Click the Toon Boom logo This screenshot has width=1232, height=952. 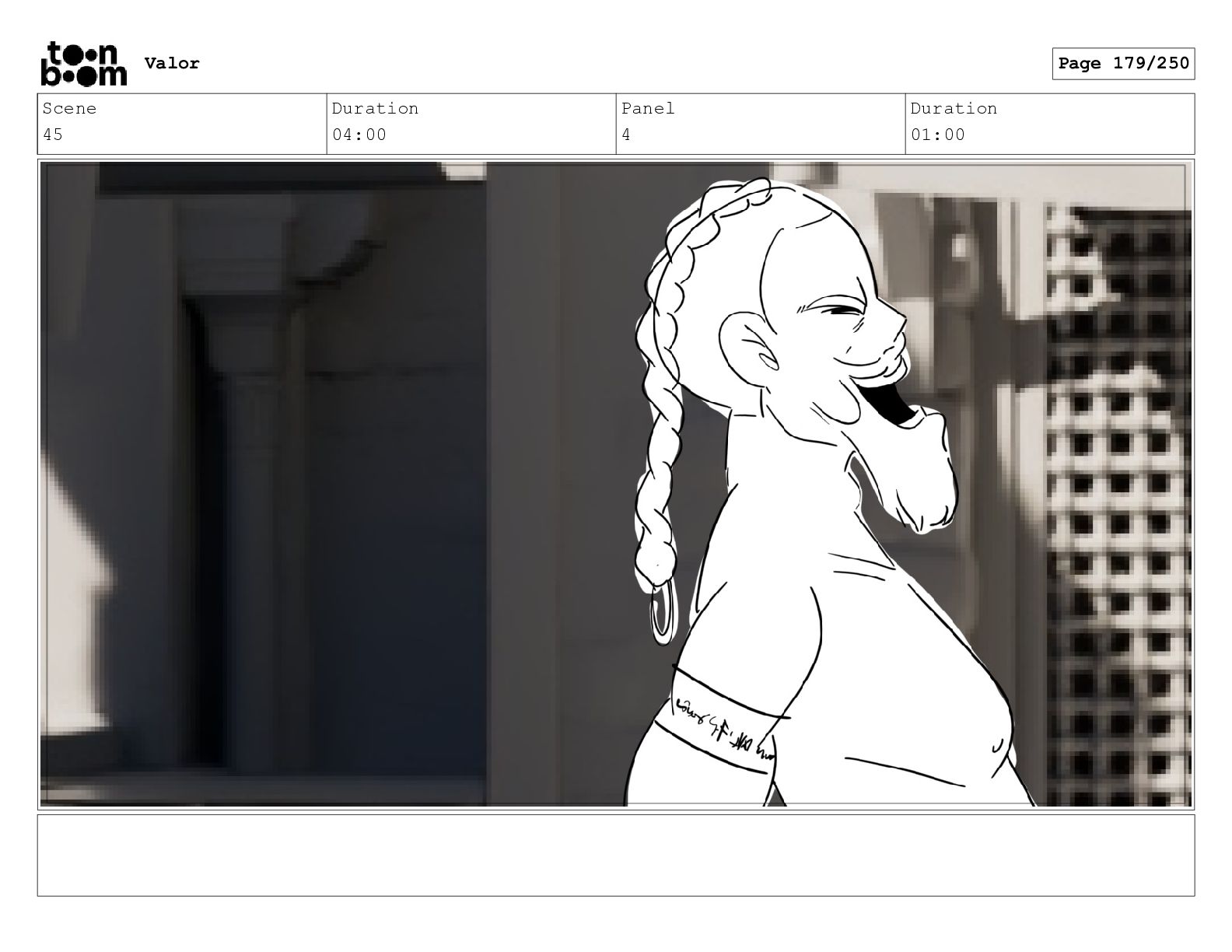[83, 63]
